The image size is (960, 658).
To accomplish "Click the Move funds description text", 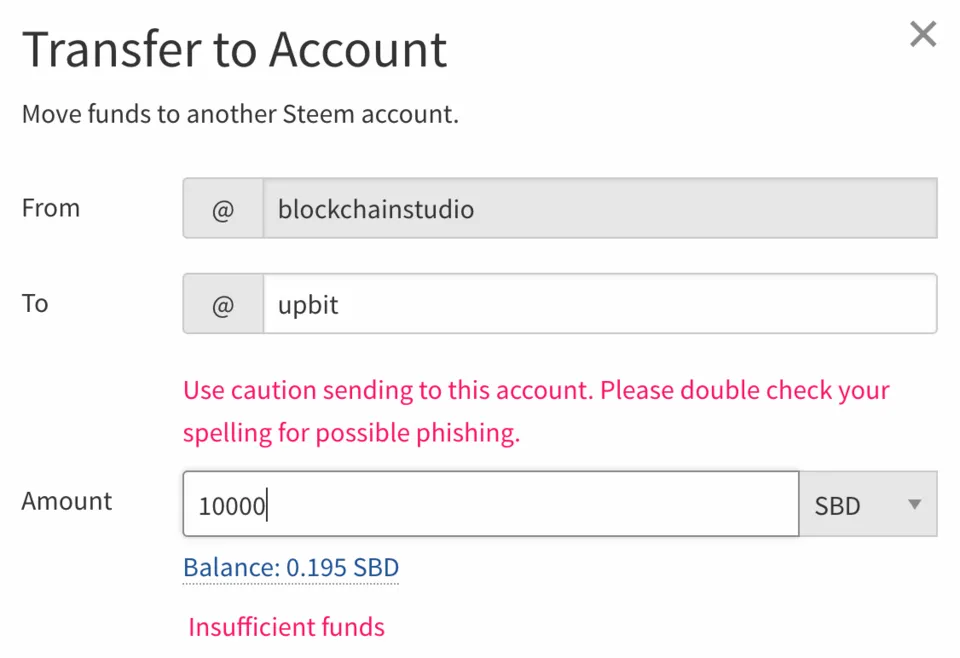I will [240, 114].
